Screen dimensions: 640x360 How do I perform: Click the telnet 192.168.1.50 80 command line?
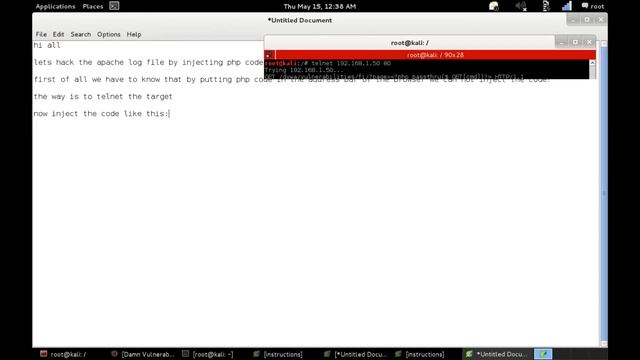tap(328, 63)
